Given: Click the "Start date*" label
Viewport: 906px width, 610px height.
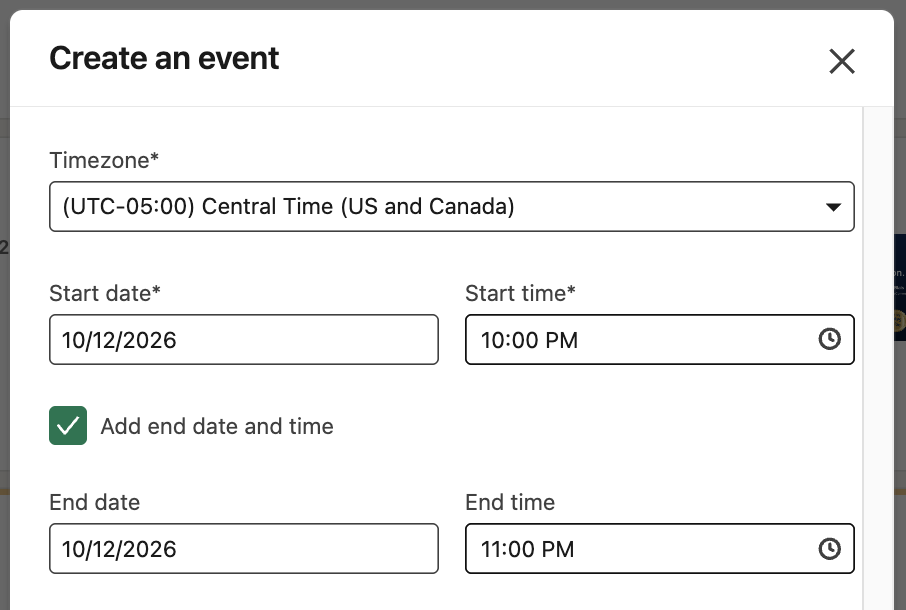Looking at the screenshot, I should [105, 293].
